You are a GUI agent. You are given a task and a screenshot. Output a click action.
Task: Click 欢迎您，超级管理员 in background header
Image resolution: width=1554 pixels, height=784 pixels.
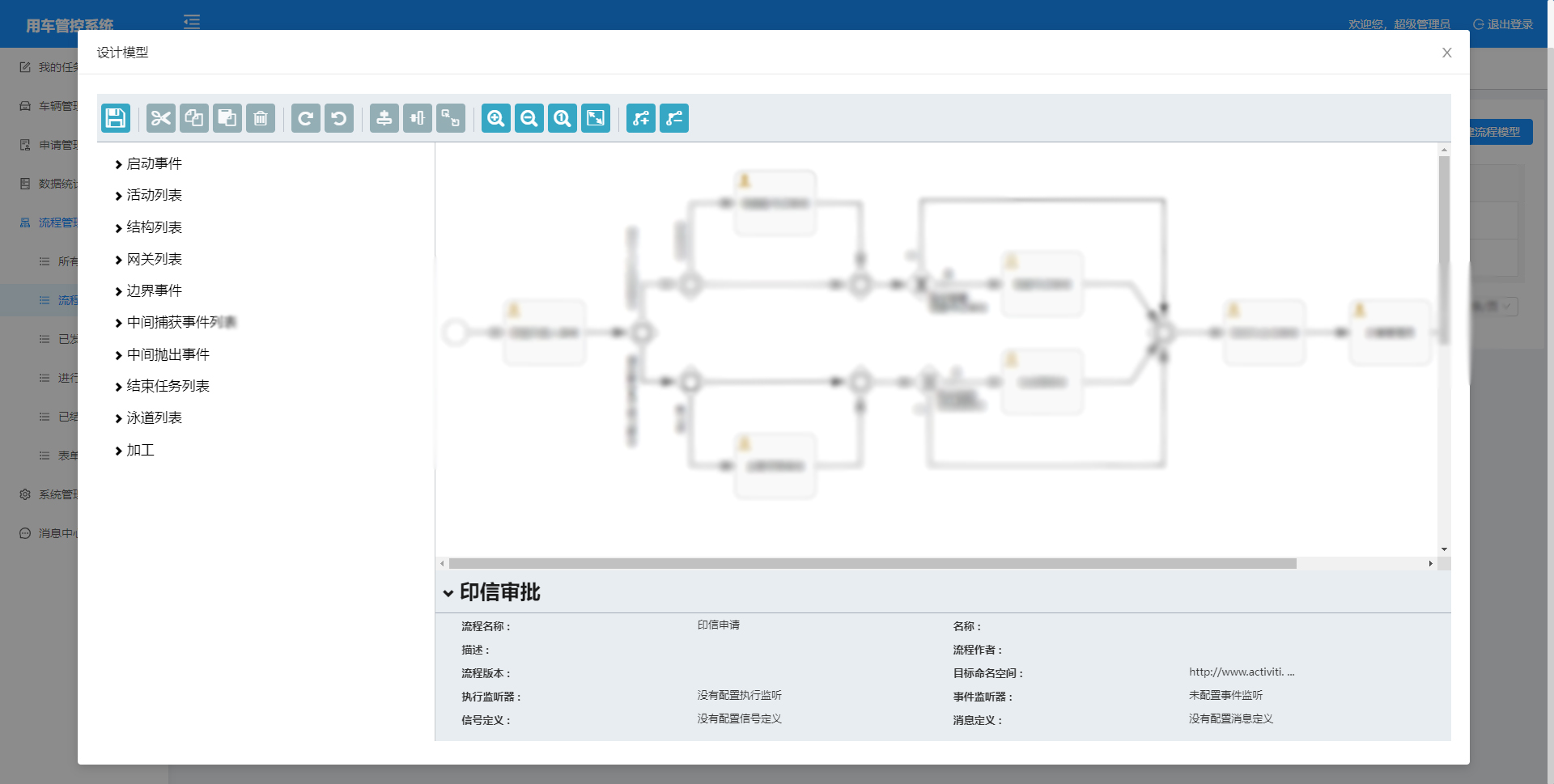point(1399,24)
